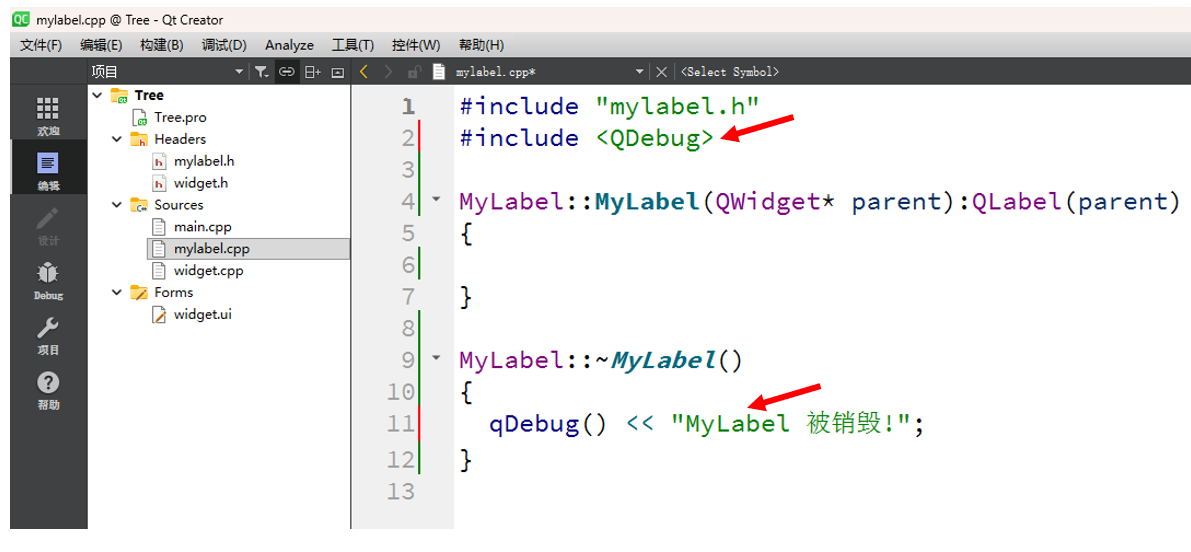Open the Help (帮助) mode

click(x=48, y=391)
